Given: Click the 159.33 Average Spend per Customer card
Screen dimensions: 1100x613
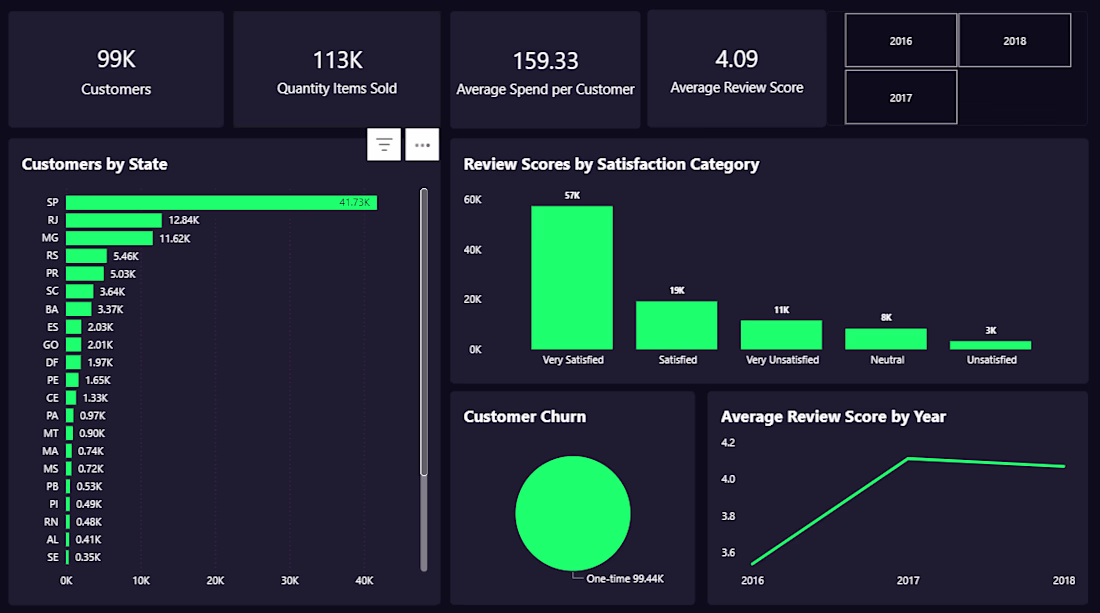Looking at the screenshot, I should click(545, 70).
